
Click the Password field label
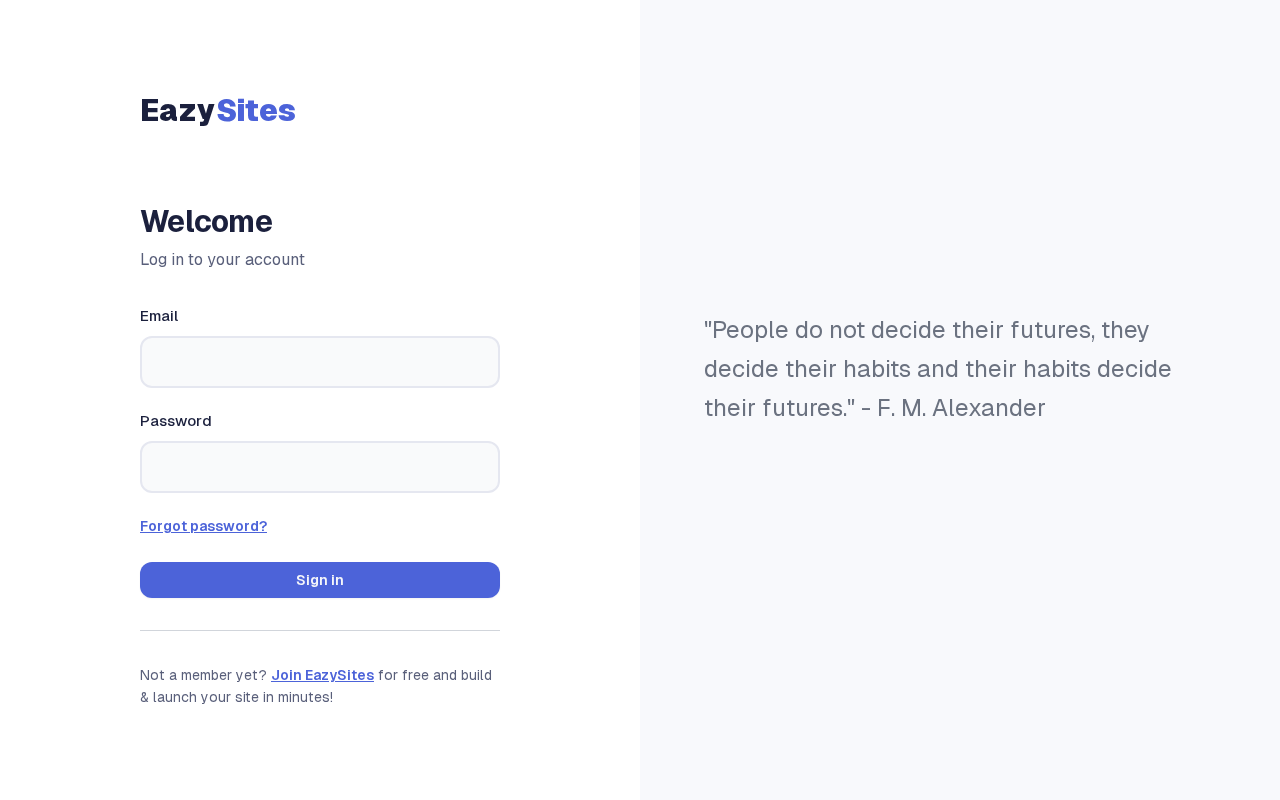[176, 421]
